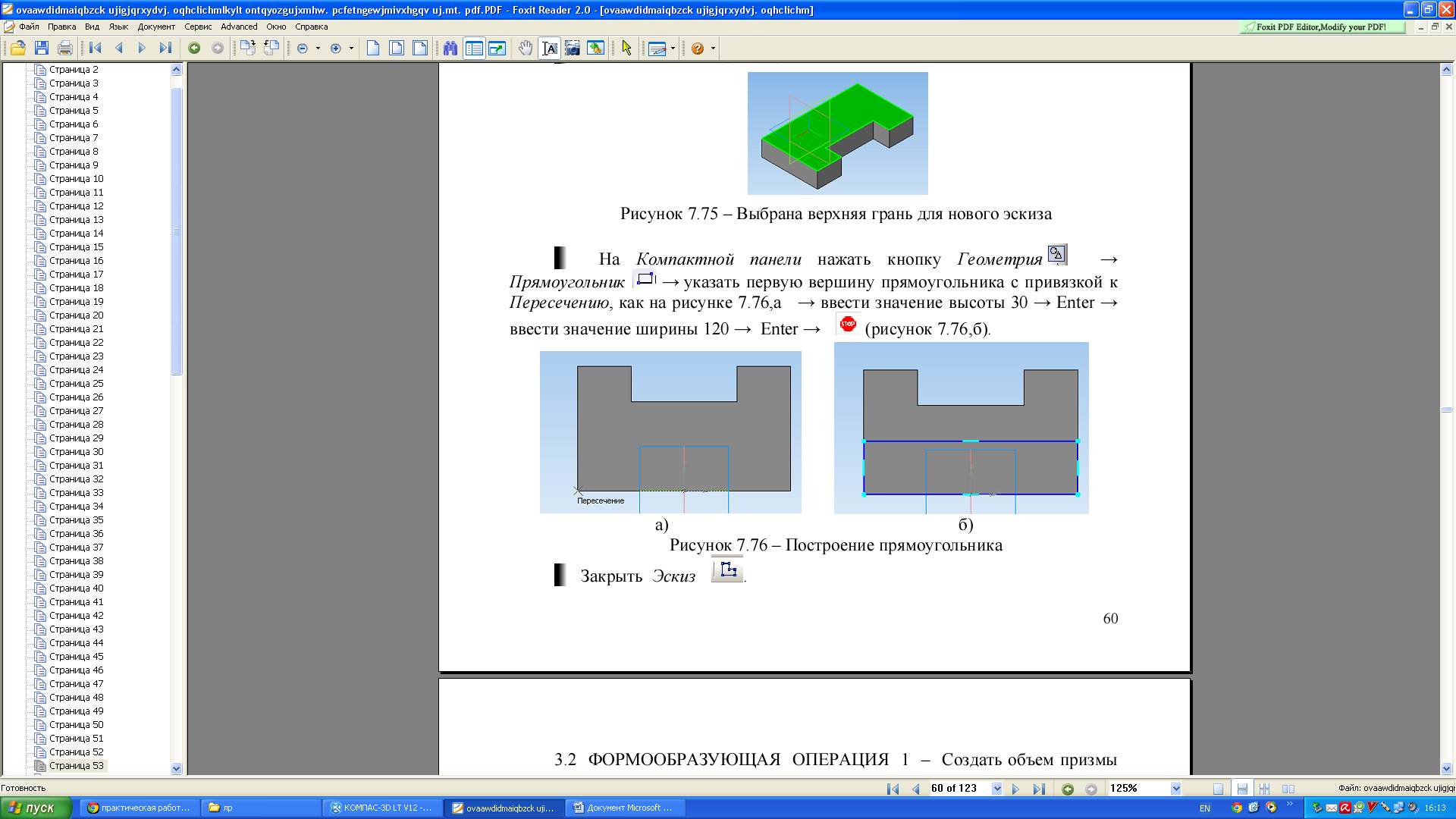This screenshot has width=1456, height=819.
Task: Select continuous facing layout in status bar
Action: [x=1264, y=789]
